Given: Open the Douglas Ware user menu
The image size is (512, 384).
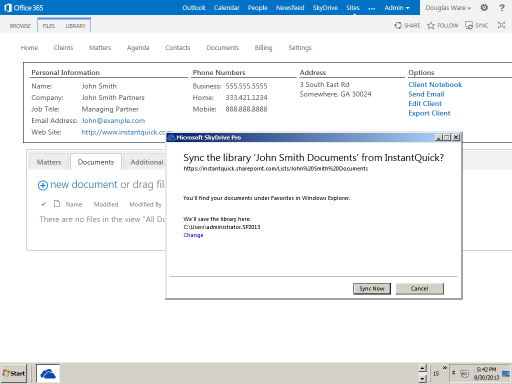Looking at the screenshot, I should pyautogui.click(x=448, y=8).
